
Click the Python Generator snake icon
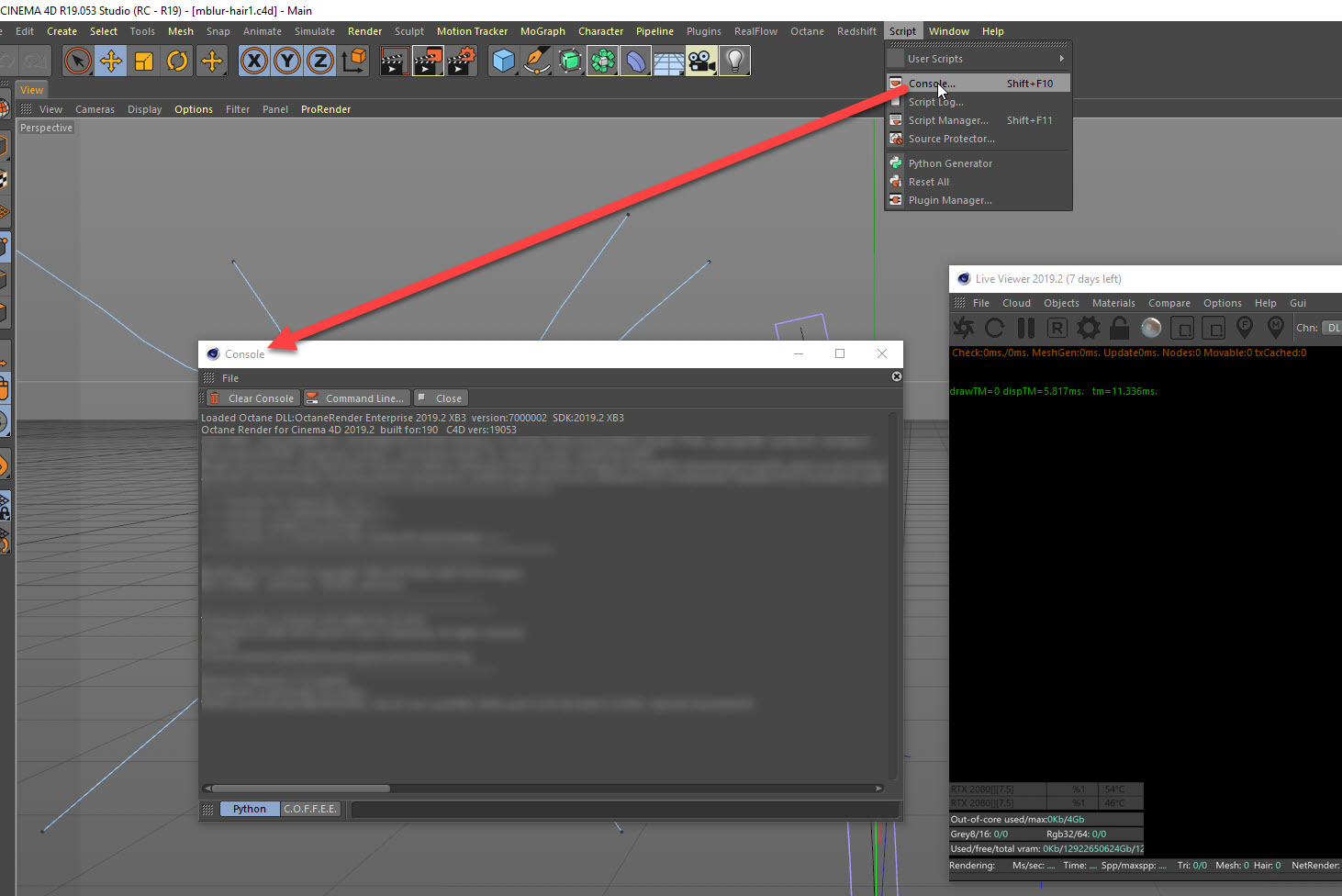pyautogui.click(x=896, y=163)
